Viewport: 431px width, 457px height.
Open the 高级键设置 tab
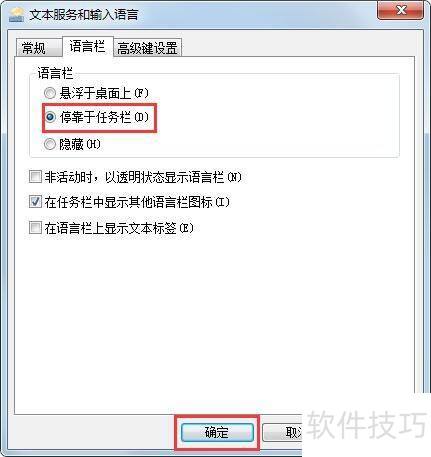coord(147,48)
